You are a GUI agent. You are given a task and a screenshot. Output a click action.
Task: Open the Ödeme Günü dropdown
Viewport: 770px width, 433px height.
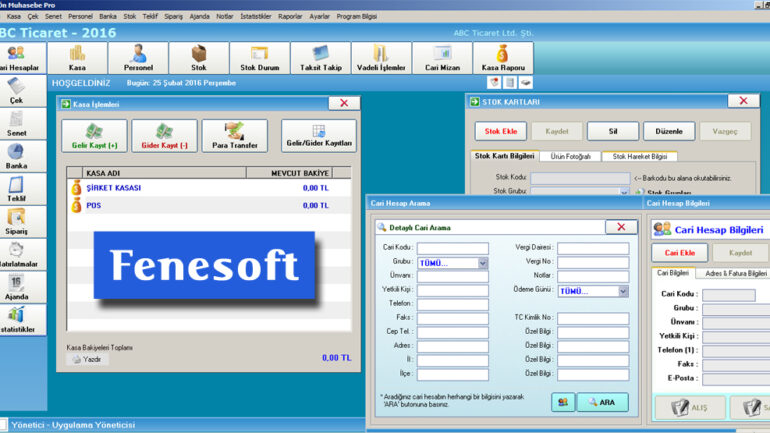tap(623, 291)
